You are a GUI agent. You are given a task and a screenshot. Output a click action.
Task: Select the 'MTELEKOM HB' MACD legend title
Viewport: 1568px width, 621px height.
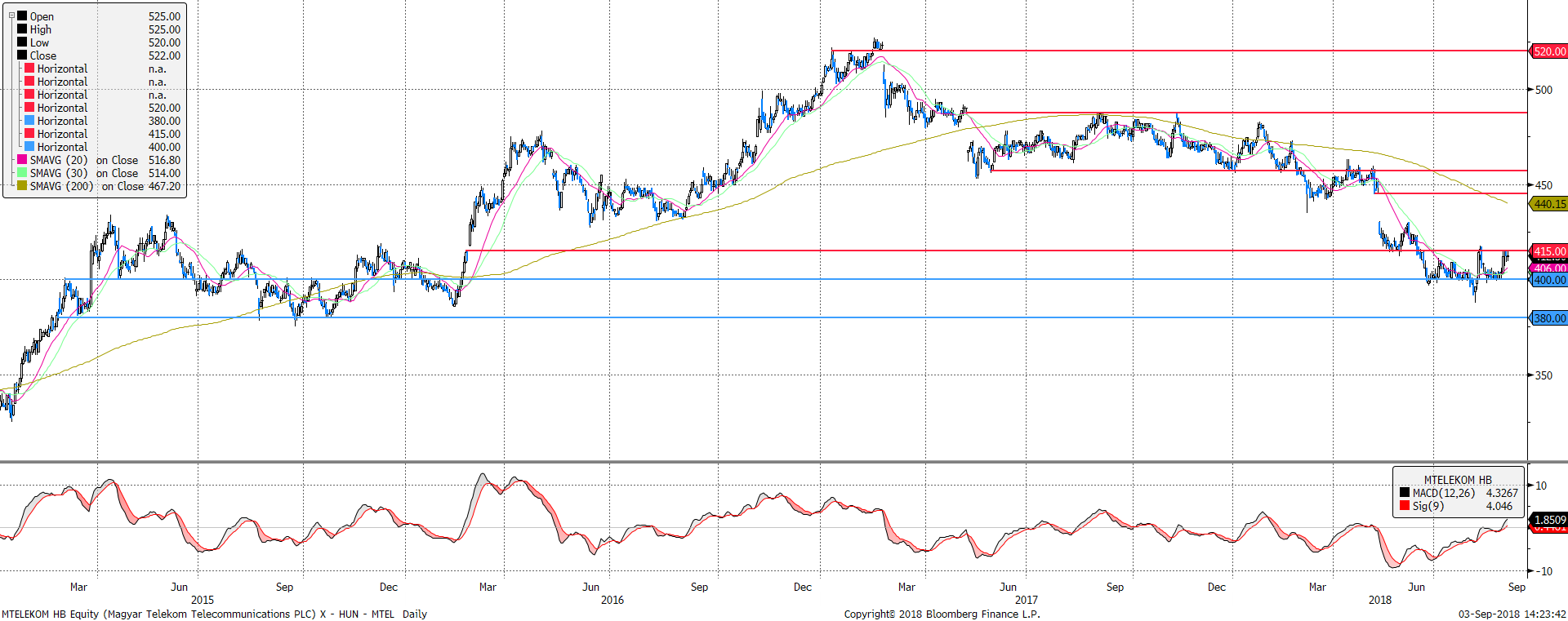[1458, 480]
